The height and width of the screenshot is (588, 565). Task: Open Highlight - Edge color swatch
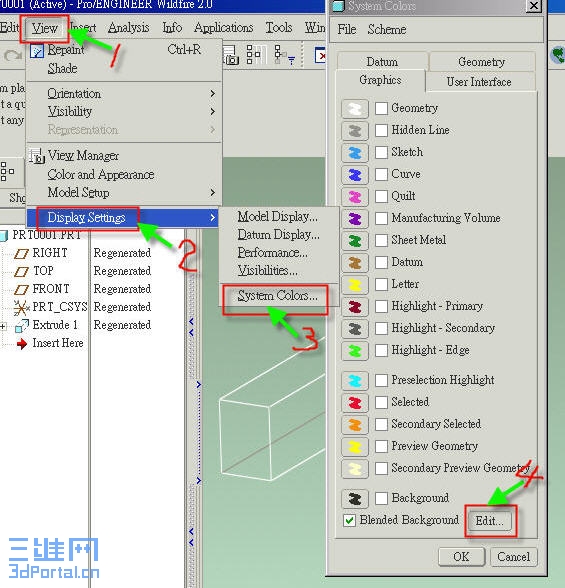tap(355, 351)
